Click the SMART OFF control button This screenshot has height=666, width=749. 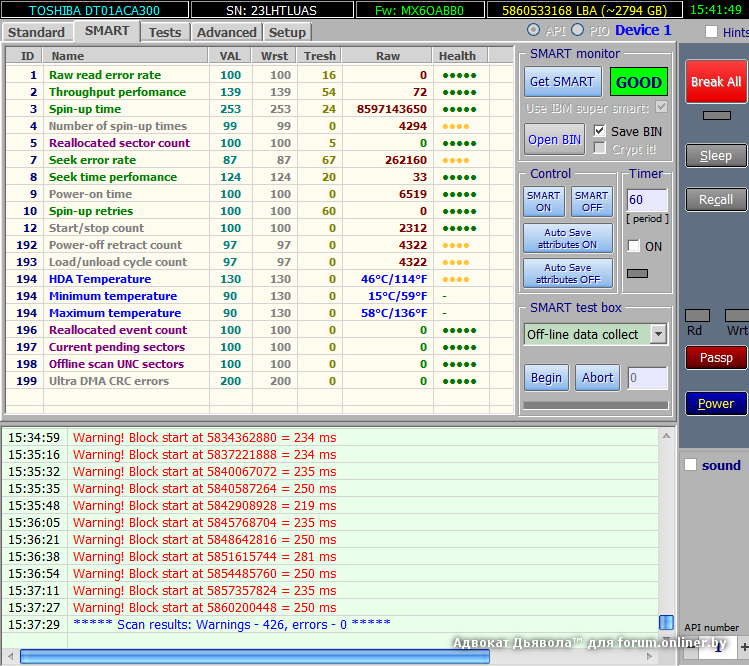[x=591, y=202]
